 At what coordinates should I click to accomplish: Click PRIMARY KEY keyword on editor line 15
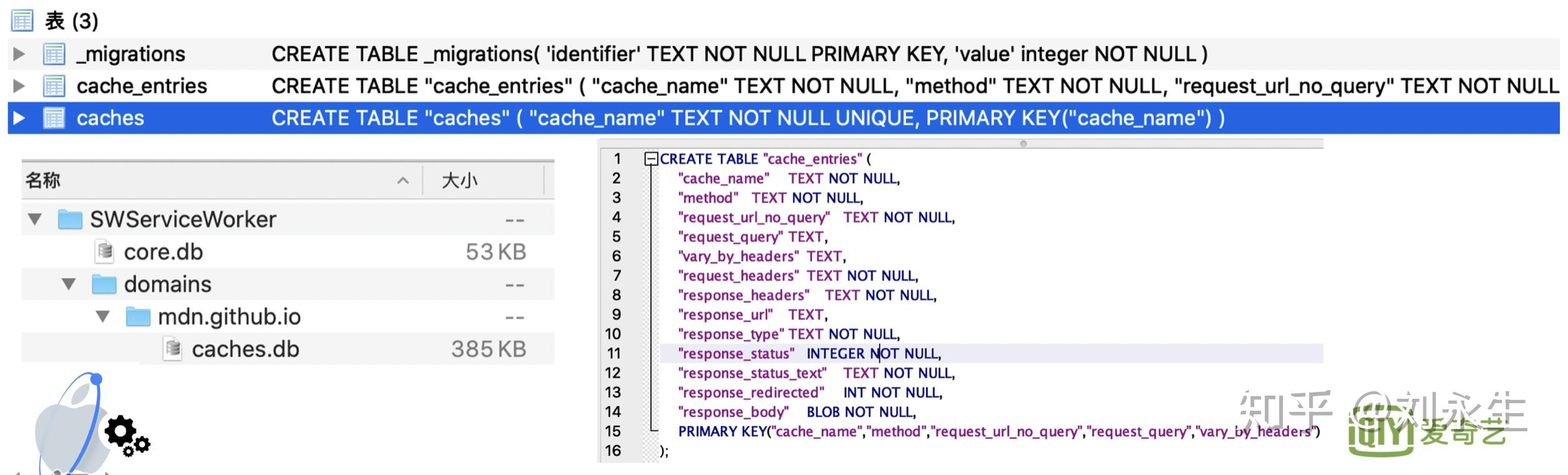pos(722,431)
